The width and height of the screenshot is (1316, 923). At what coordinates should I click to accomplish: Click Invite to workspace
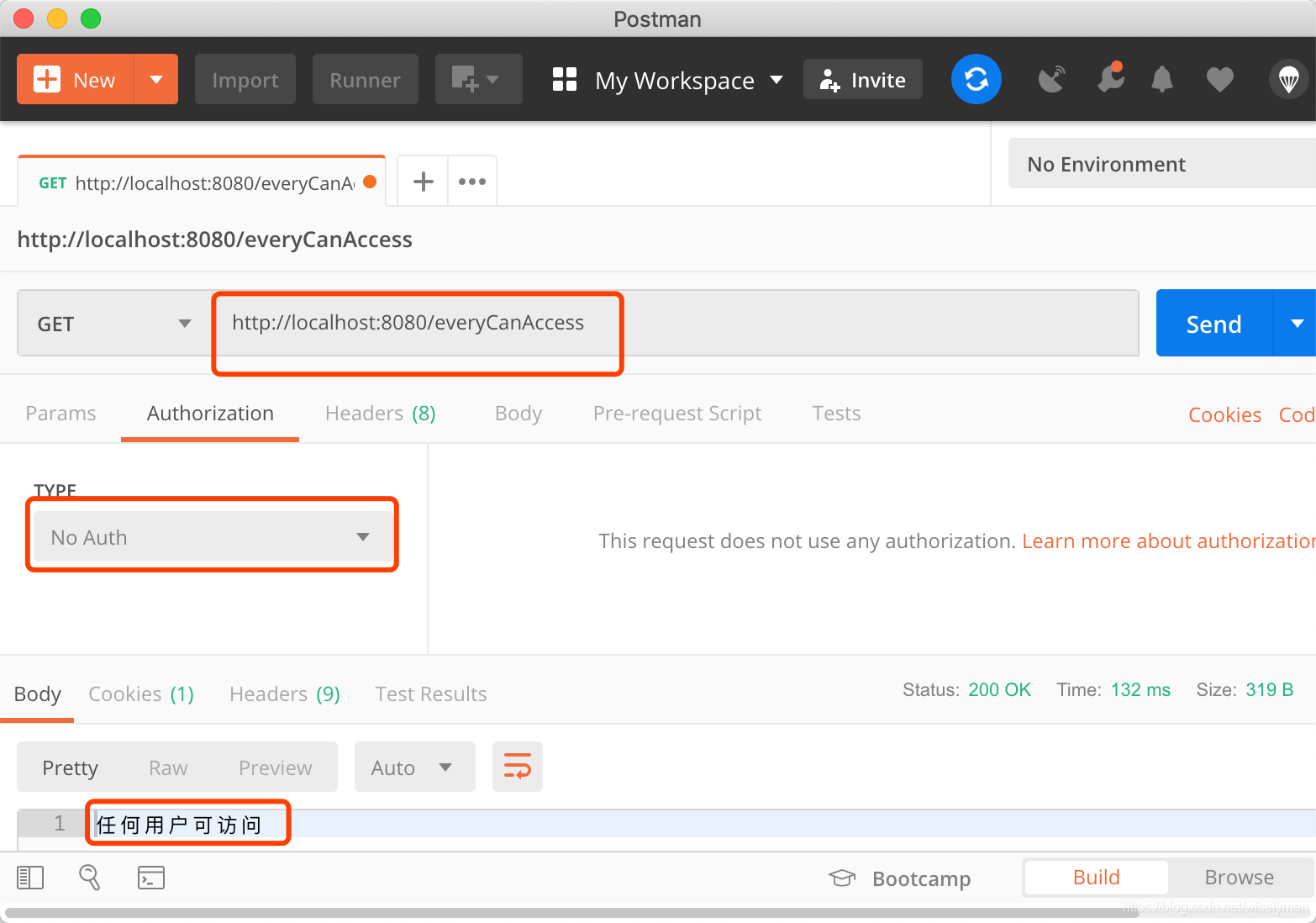[x=863, y=80]
